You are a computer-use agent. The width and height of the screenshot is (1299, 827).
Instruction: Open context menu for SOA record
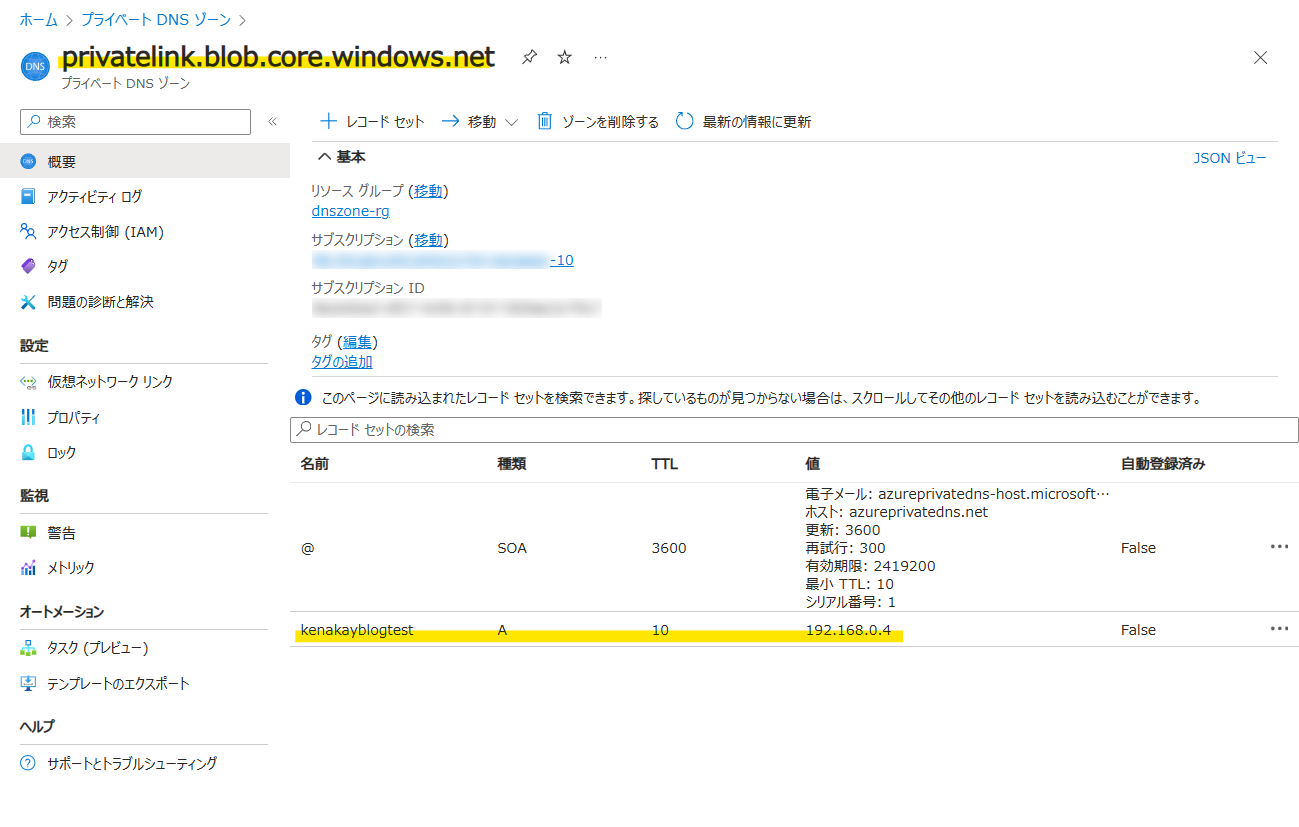(1278, 547)
